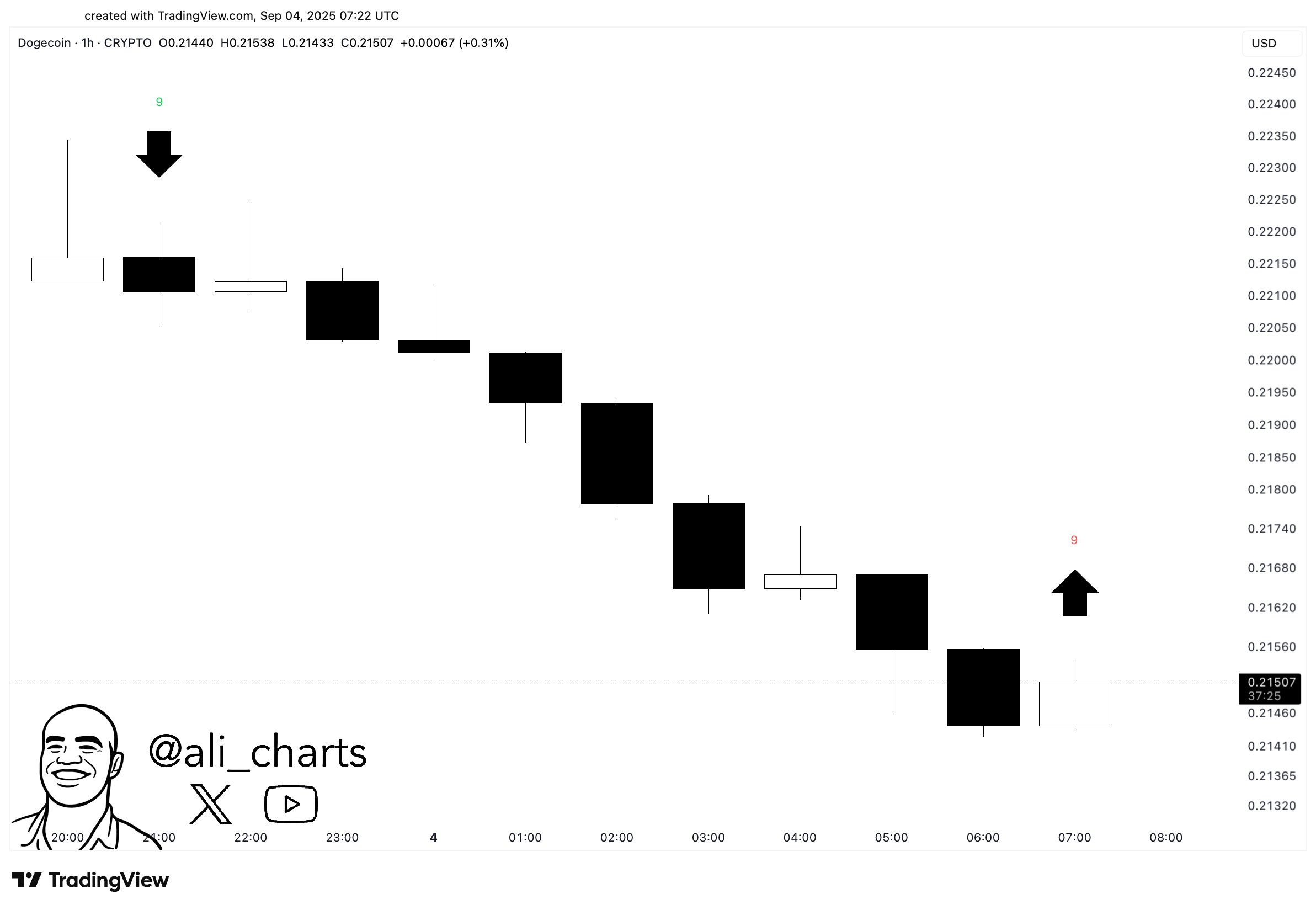Screen dimensions: 1316x910
Task: Click the 0.22000 price axis label
Action: tap(1271, 360)
